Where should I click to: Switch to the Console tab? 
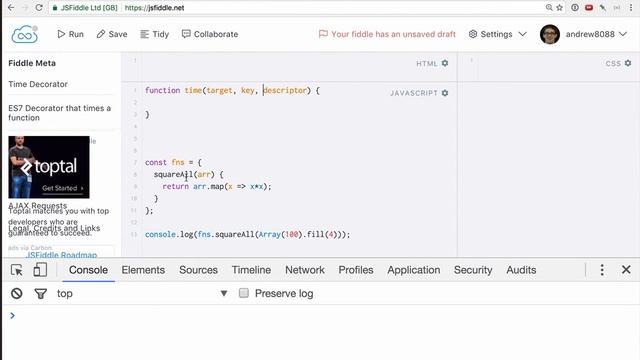(x=88, y=270)
